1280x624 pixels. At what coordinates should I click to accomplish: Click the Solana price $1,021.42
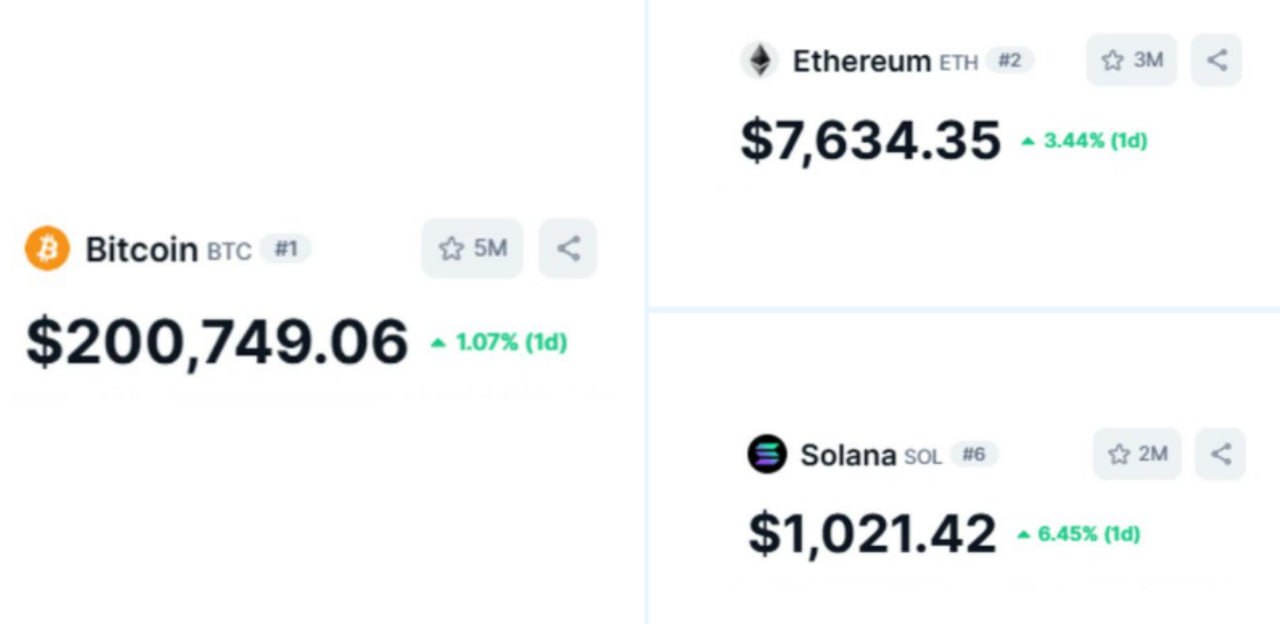tap(872, 533)
